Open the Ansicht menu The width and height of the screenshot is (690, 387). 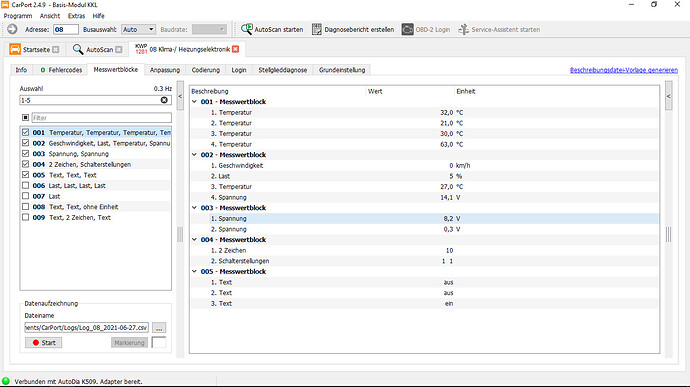click(50, 16)
